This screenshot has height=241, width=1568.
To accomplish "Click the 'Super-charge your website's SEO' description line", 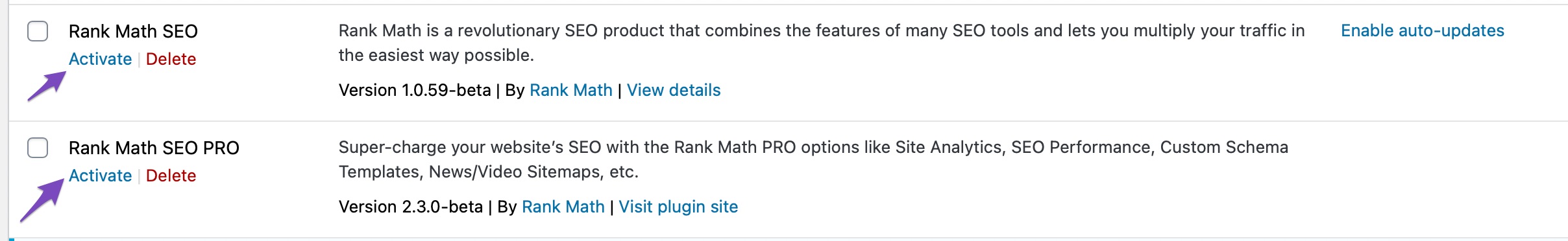I will click(813, 147).
